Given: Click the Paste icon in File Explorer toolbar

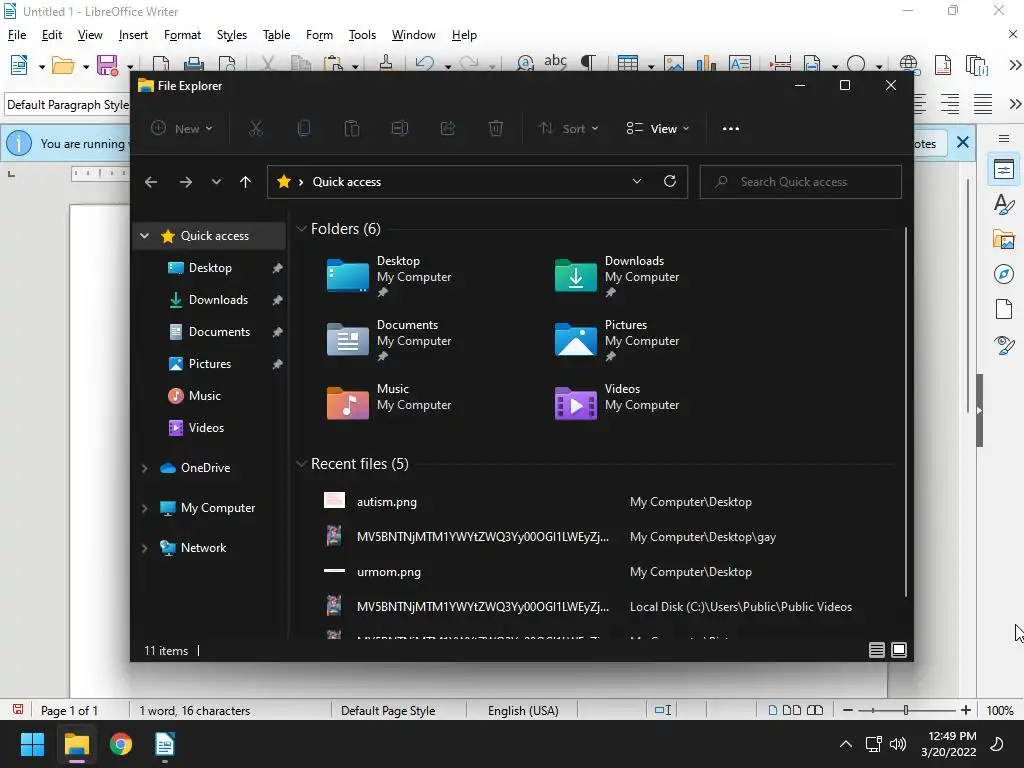Looking at the screenshot, I should (352, 129).
